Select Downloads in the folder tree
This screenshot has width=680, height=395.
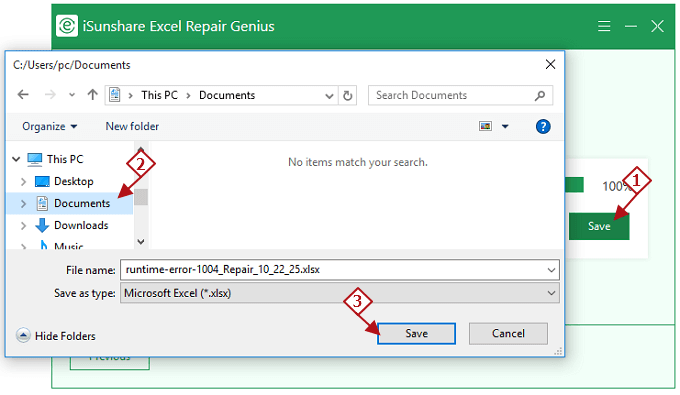pyautogui.click(x=81, y=225)
